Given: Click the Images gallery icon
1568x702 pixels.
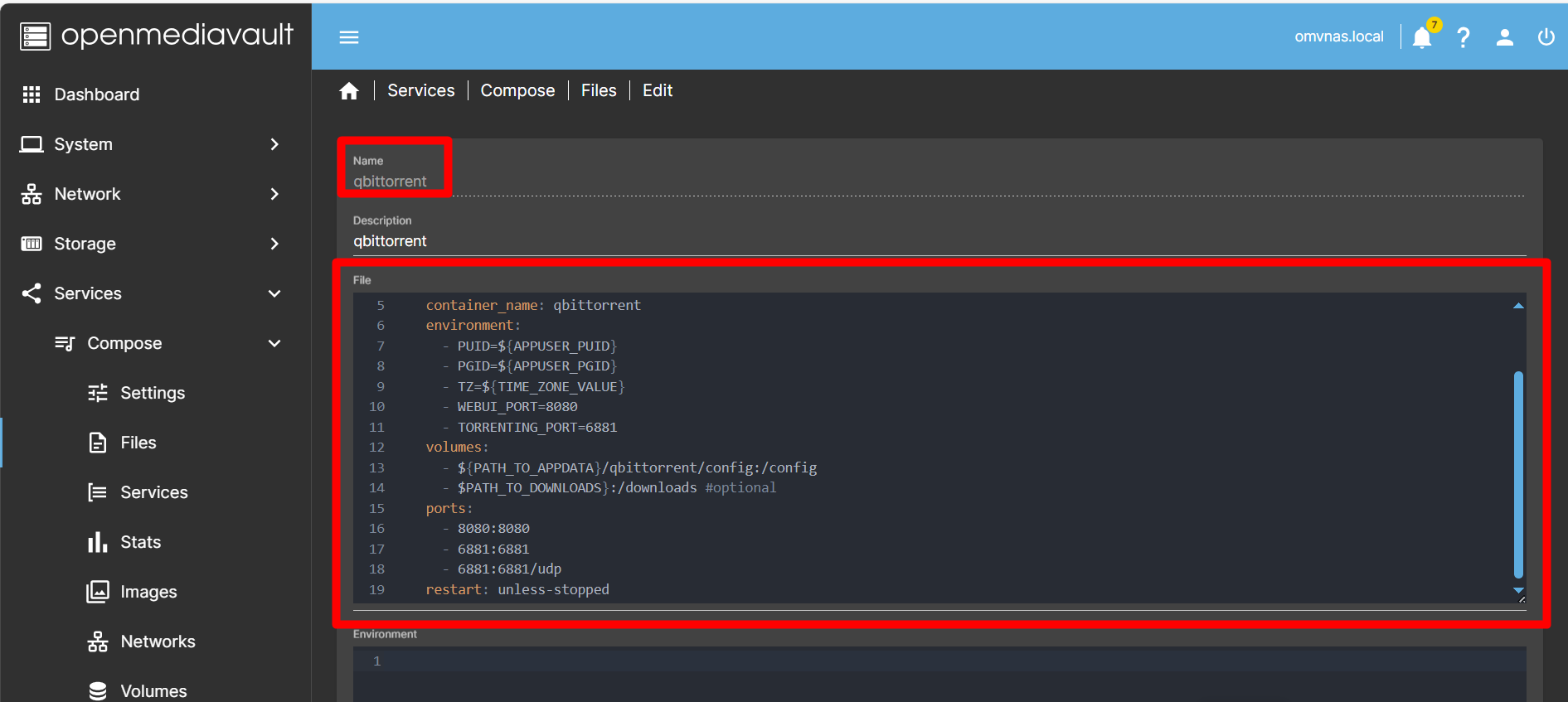Looking at the screenshot, I should 98,592.
